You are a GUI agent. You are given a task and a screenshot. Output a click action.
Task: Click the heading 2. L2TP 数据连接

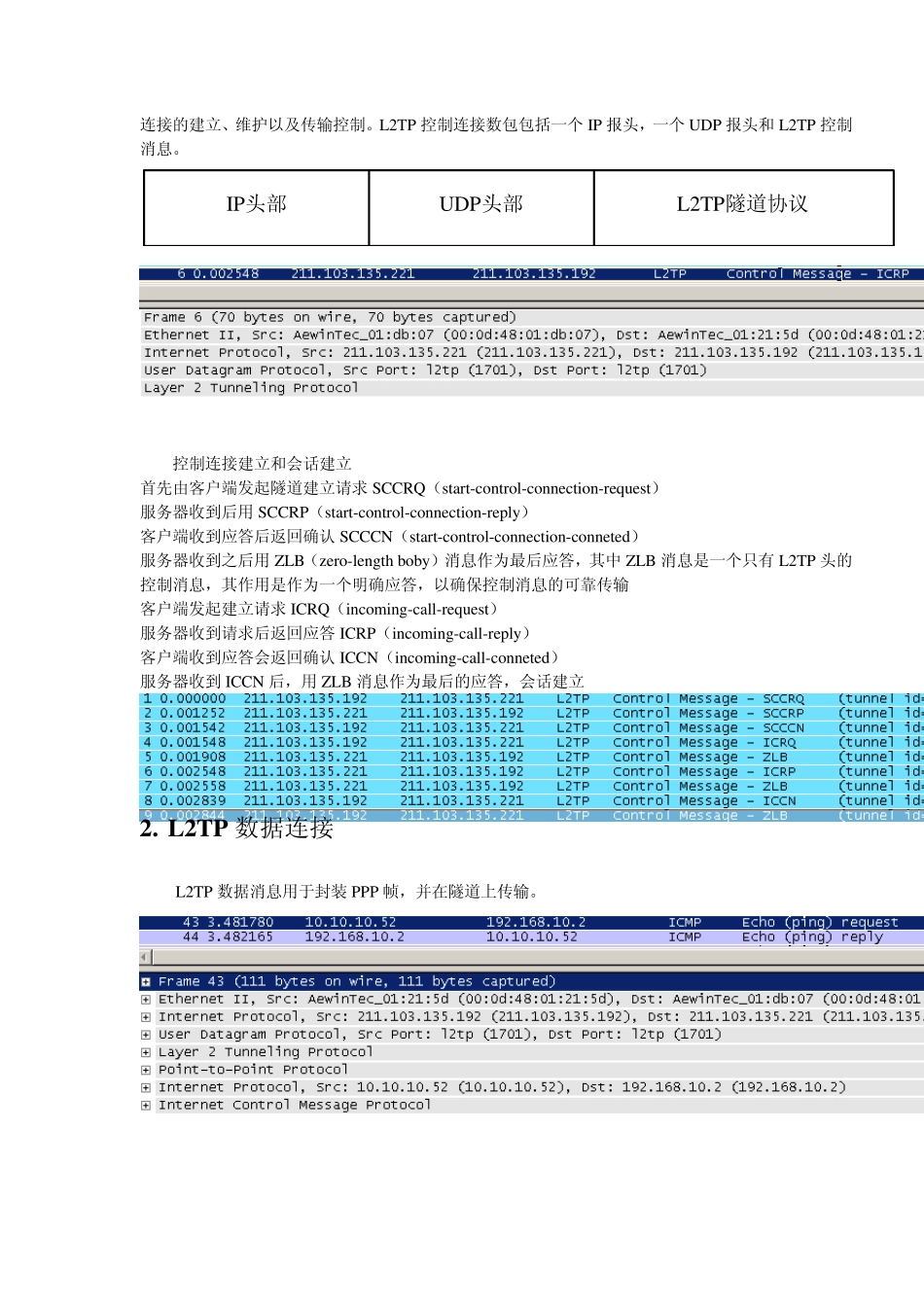pos(236,829)
